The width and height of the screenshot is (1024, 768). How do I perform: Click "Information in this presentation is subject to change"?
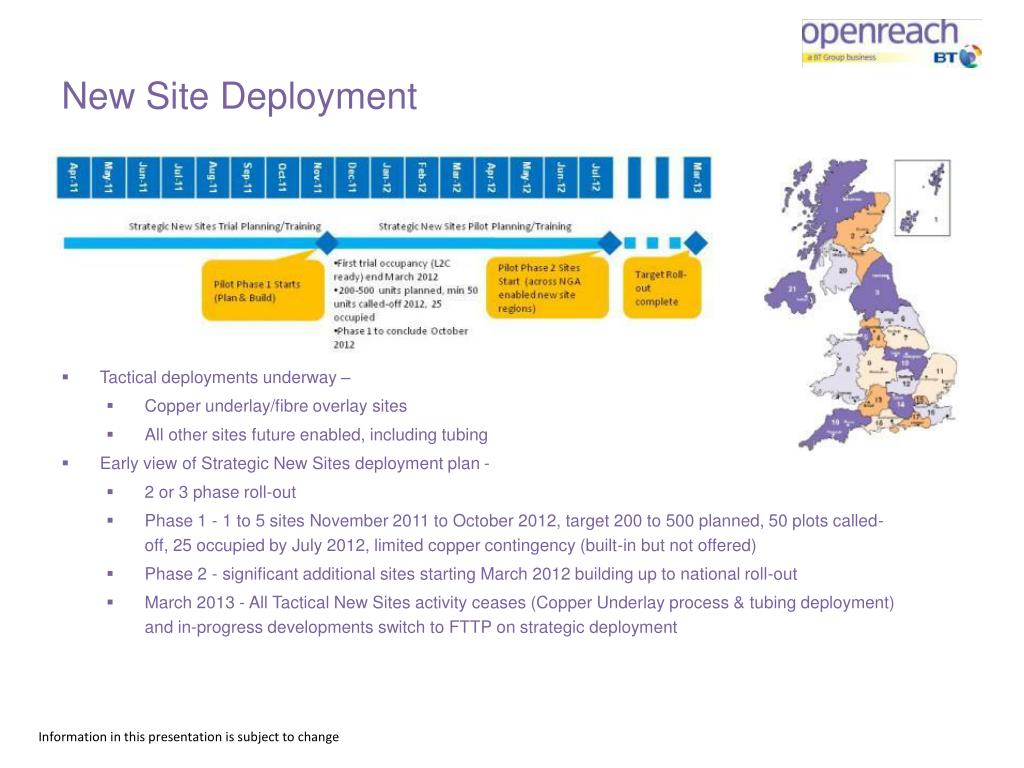pos(189,737)
